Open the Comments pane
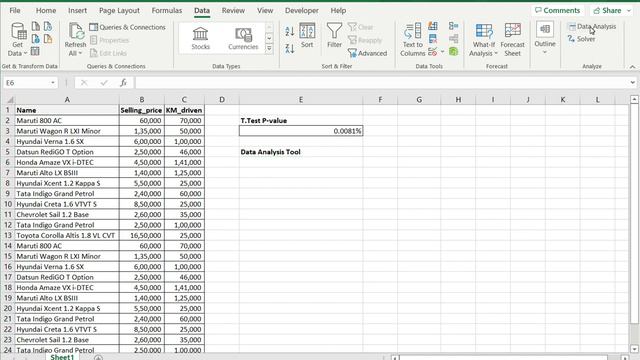The width and height of the screenshot is (640, 360). coord(557,11)
